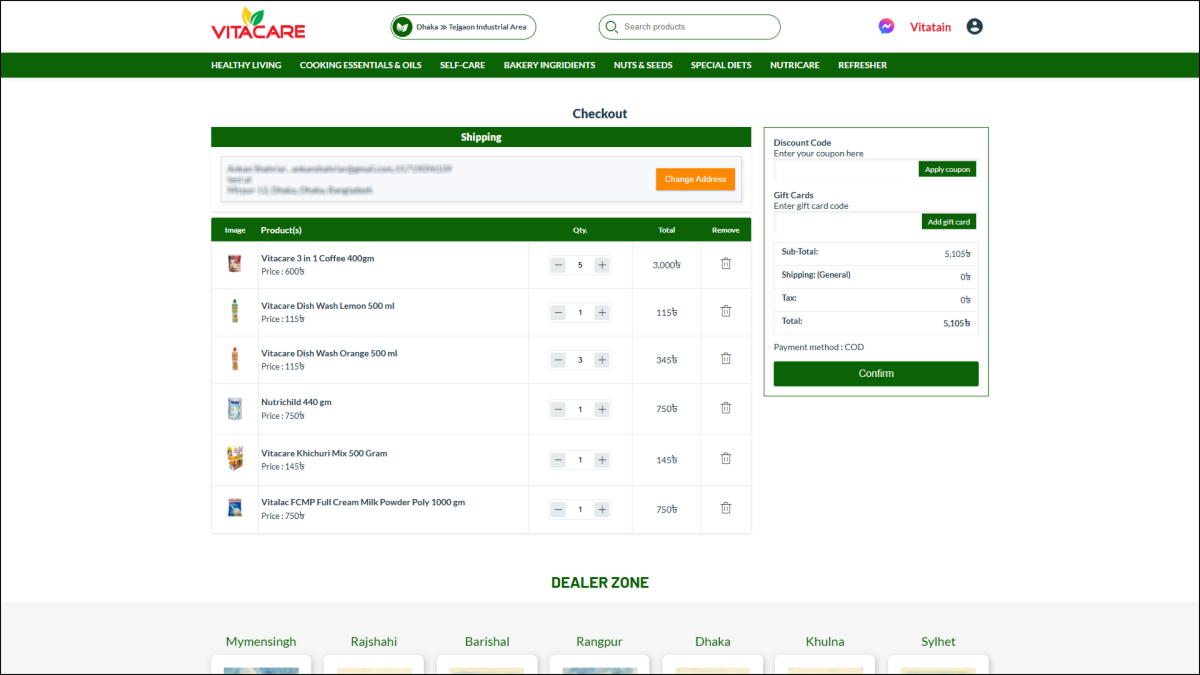Open the Special Diets menu

point(721,65)
